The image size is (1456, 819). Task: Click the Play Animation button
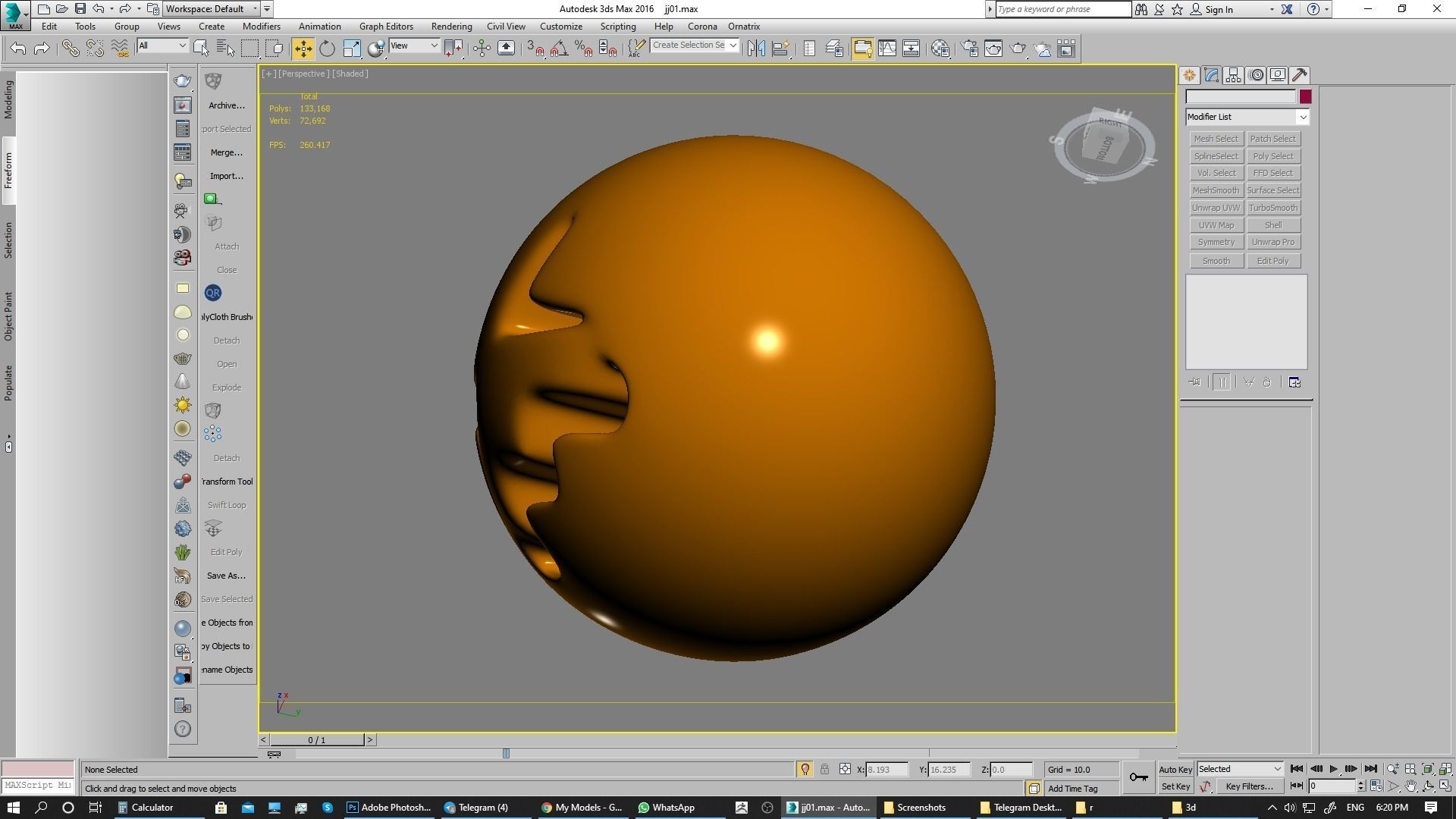click(x=1333, y=769)
